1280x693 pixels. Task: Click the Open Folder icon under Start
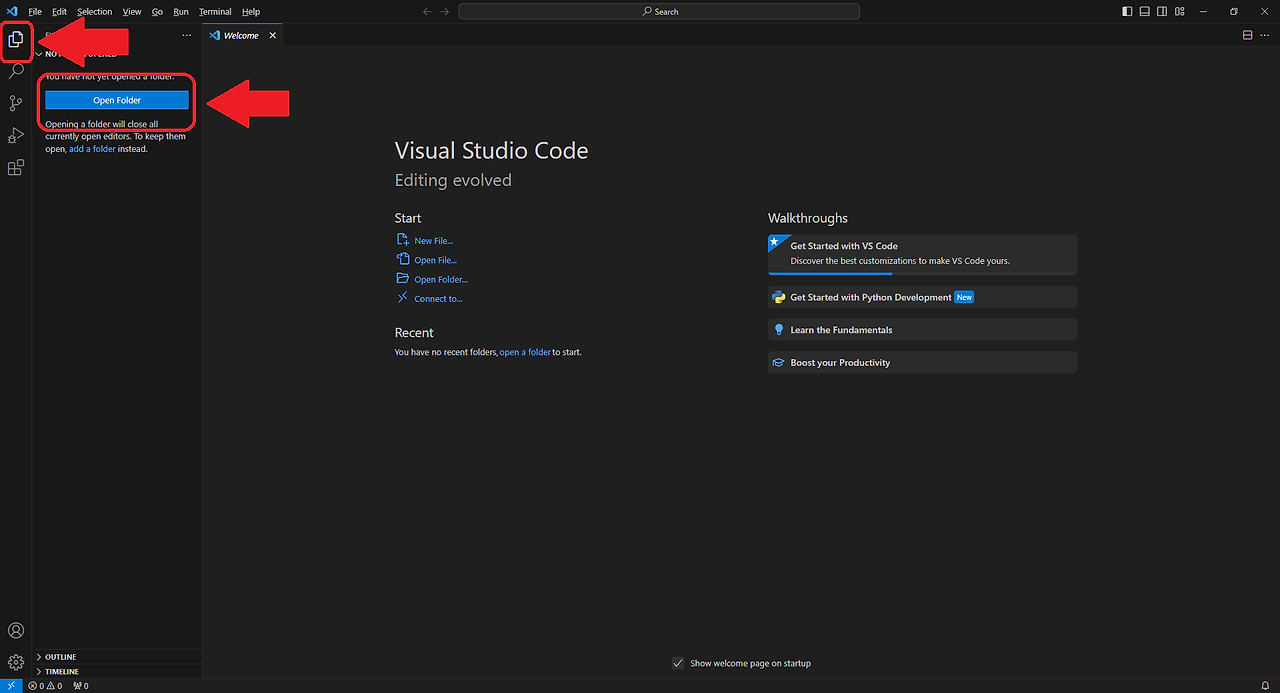(402, 279)
